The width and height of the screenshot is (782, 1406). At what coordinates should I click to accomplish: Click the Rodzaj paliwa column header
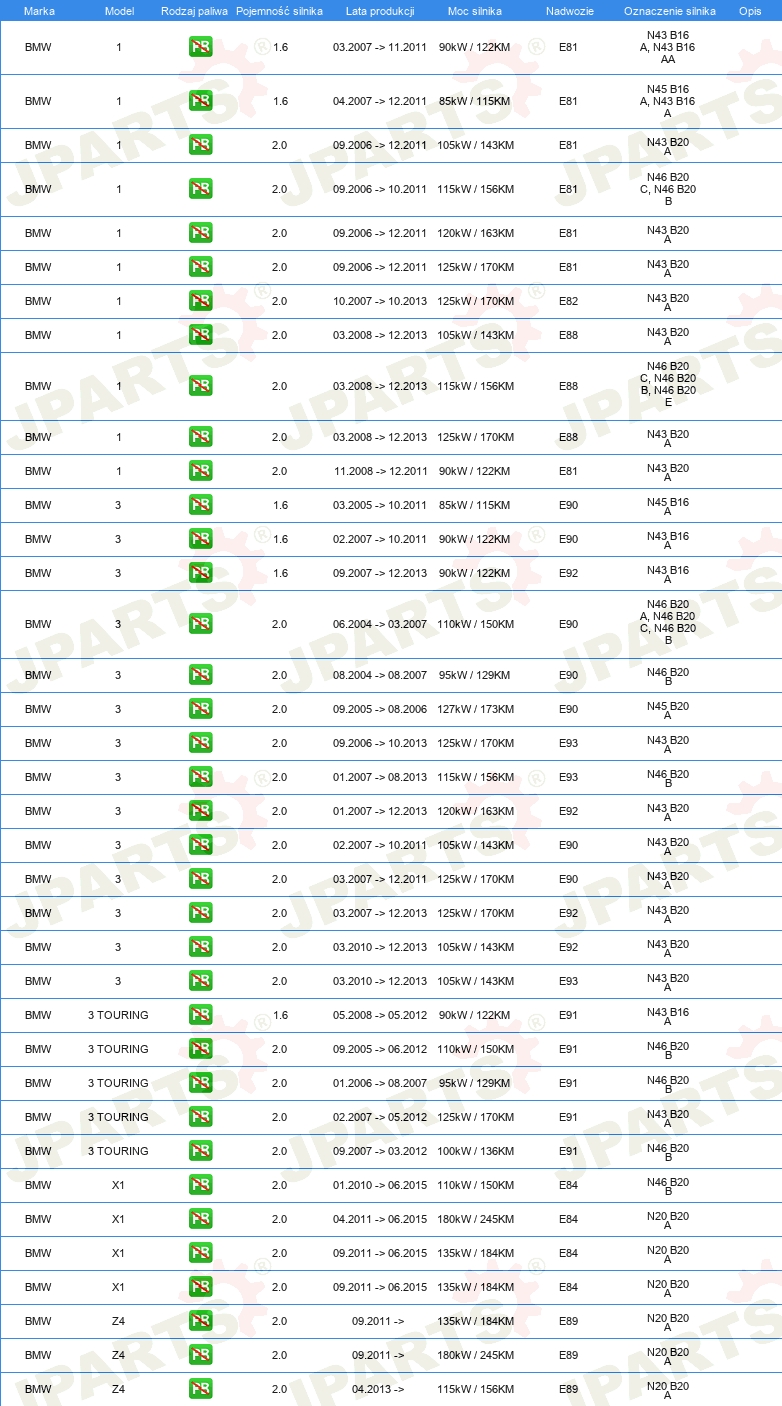point(194,10)
